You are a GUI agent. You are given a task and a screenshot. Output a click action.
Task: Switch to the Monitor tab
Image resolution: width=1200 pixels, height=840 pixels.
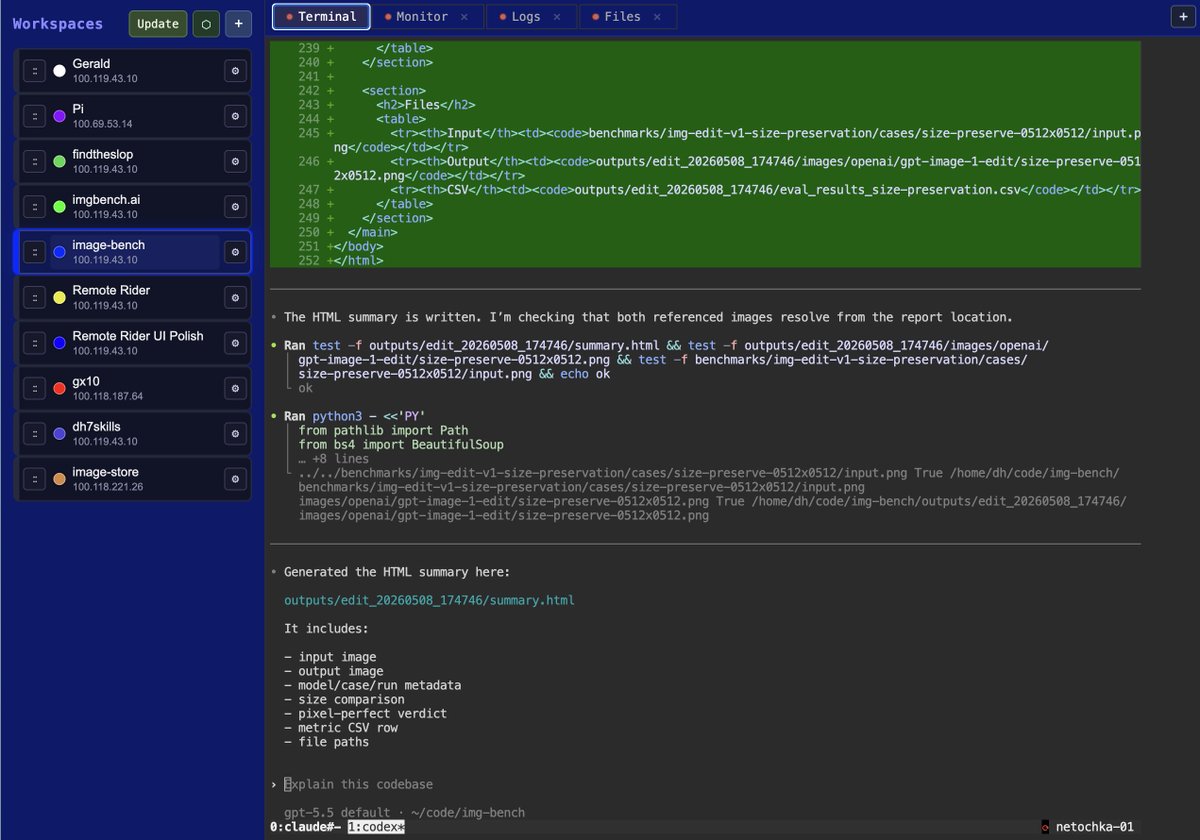(x=428, y=16)
